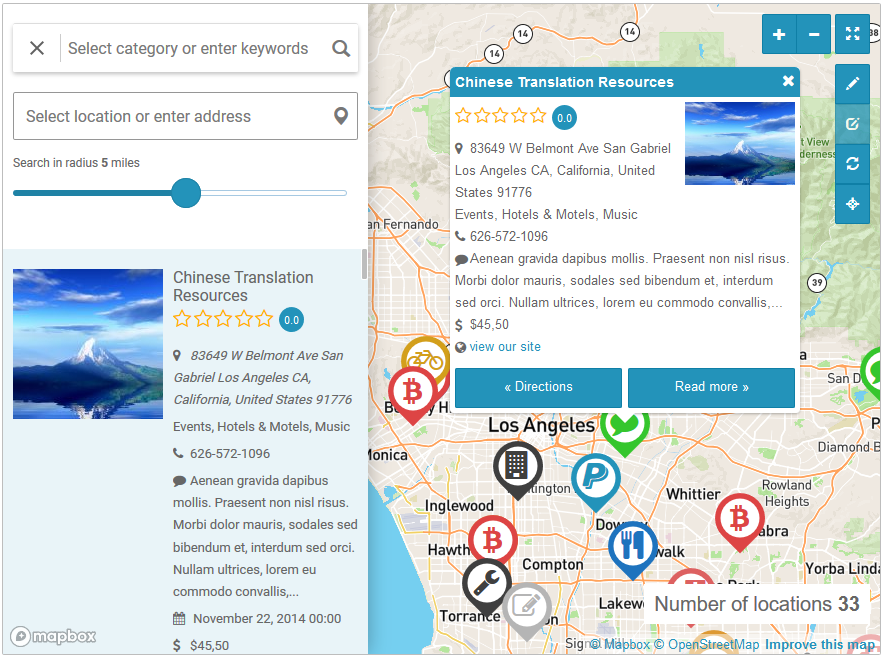
Task: Select the blue fork-and-knife restaurant marker
Action: click(x=633, y=549)
